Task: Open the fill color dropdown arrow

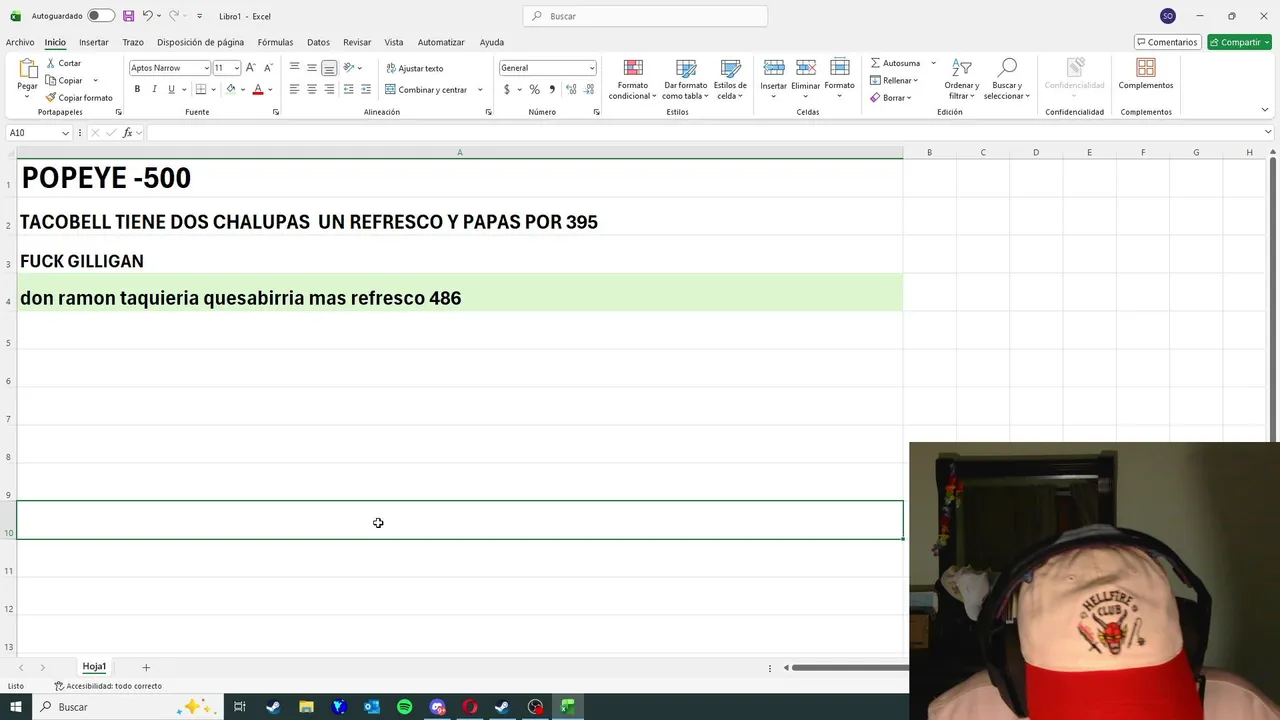Action: coord(243,90)
